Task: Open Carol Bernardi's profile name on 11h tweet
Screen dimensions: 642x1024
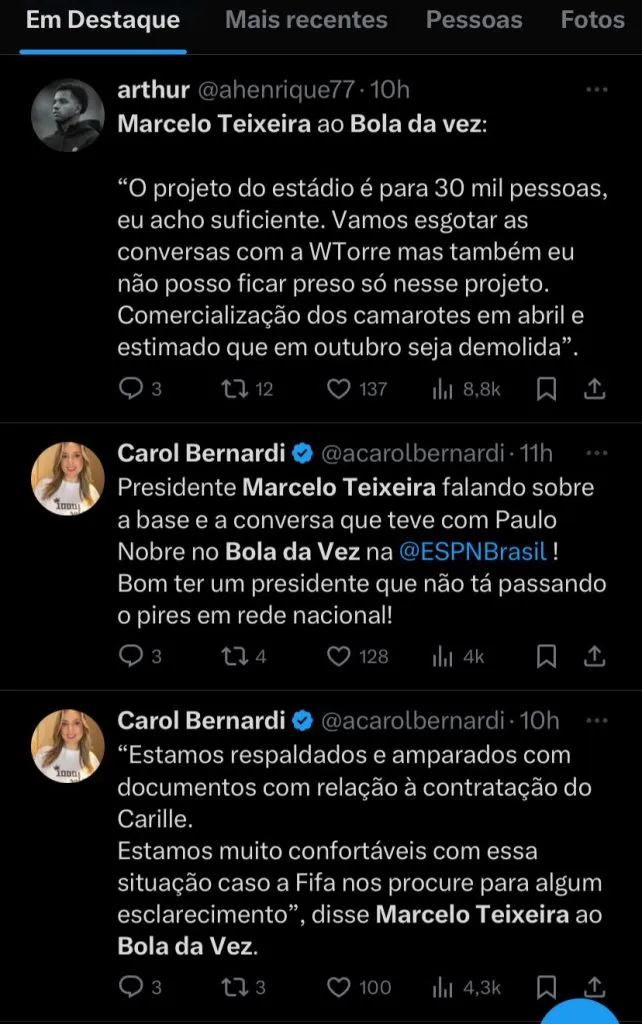Action: [201, 453]
